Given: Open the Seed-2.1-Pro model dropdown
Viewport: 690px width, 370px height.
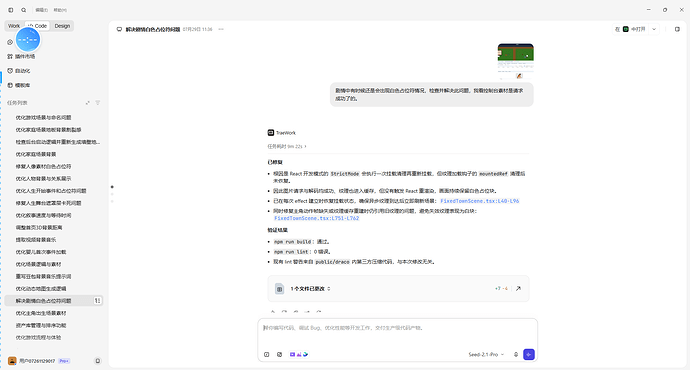Looking at the screenshot, I should coord(486,355).
